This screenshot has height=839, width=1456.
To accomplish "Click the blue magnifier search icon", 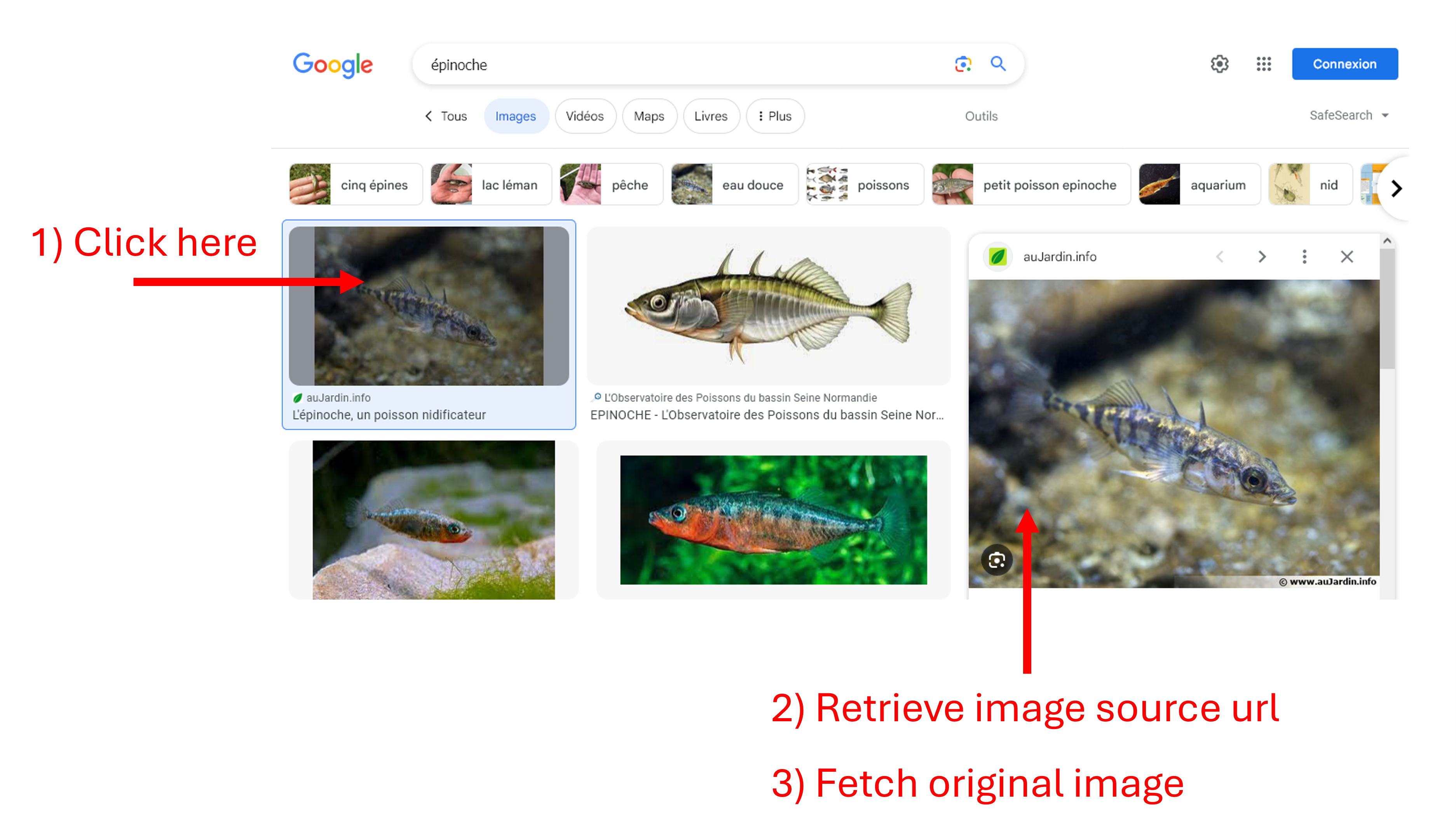I will click(998, 63).
